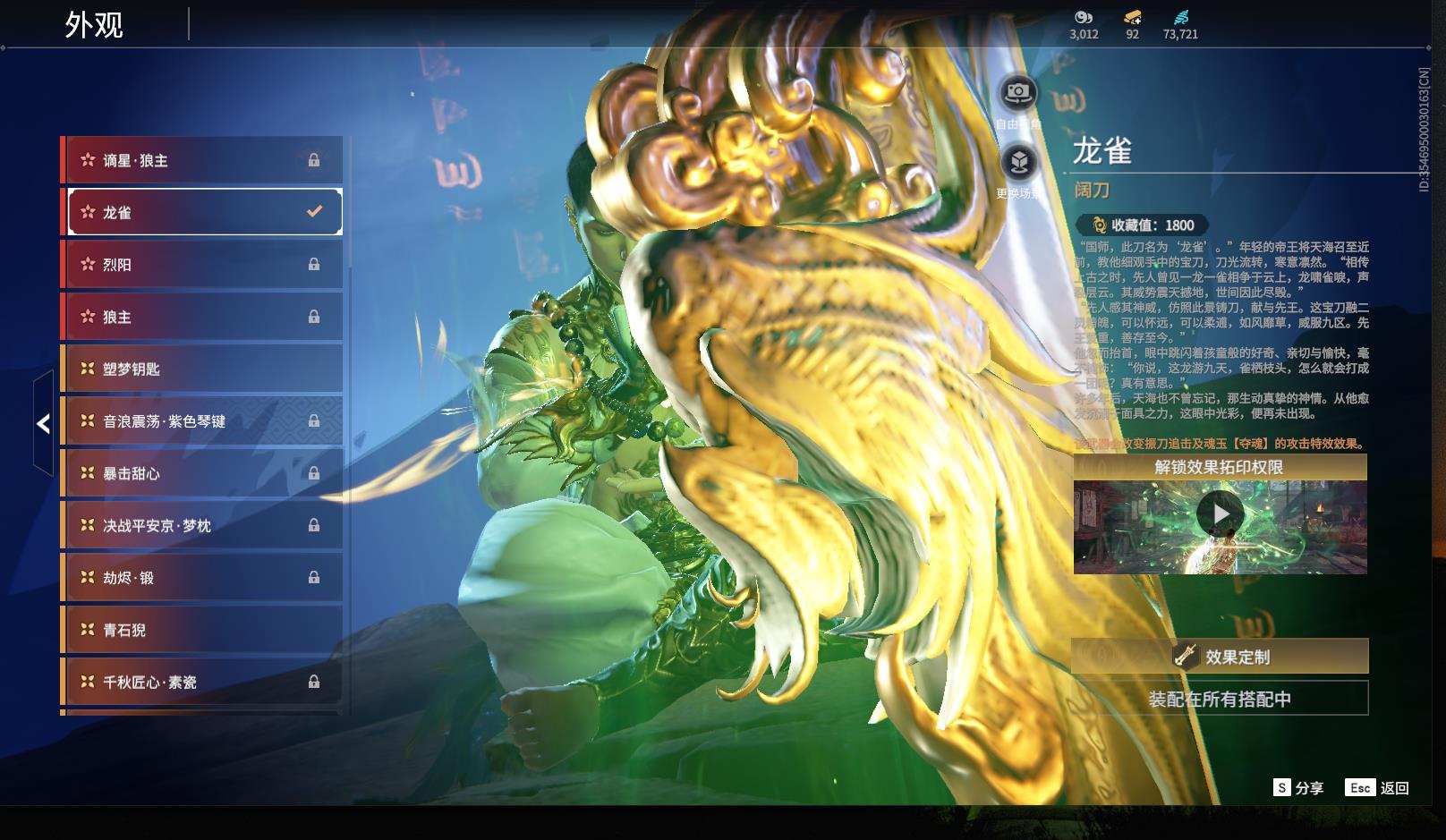Viewport: 1446px width, 840px height.
Task: Click the lock icon on 摘星·狼主 row
Action: 314,160
